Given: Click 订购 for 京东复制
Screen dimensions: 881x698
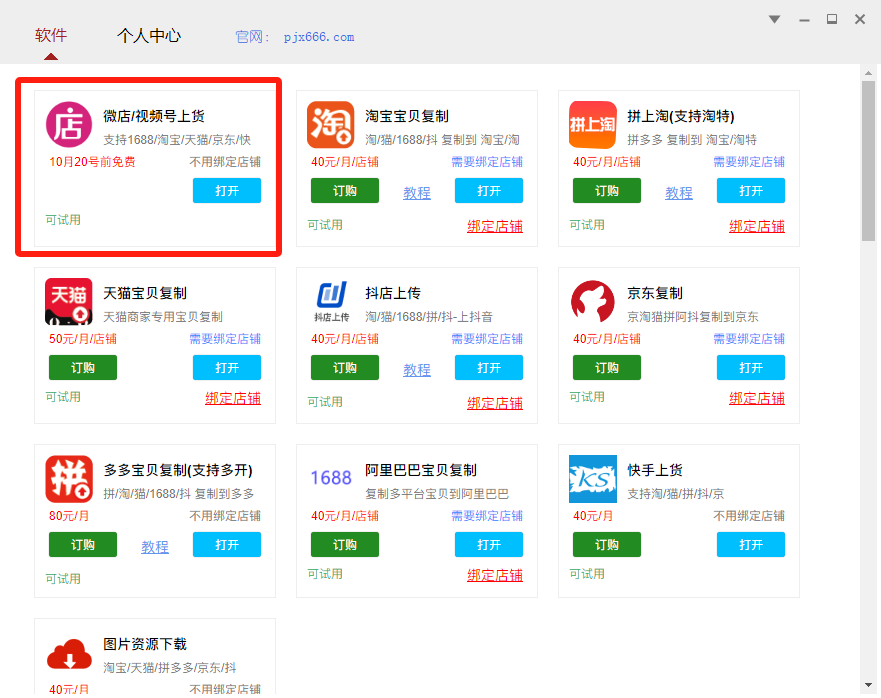Looking at the screenshot, I should (x=607, y=368).
